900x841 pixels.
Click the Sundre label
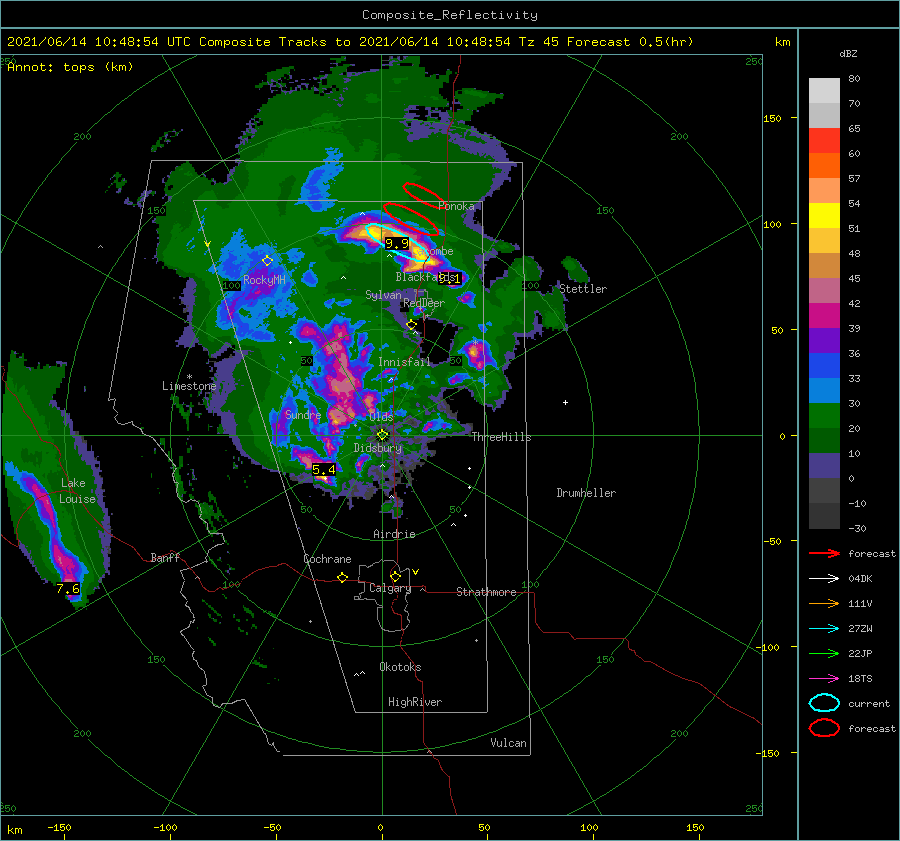pyautogui.click(x=303, y=414)
